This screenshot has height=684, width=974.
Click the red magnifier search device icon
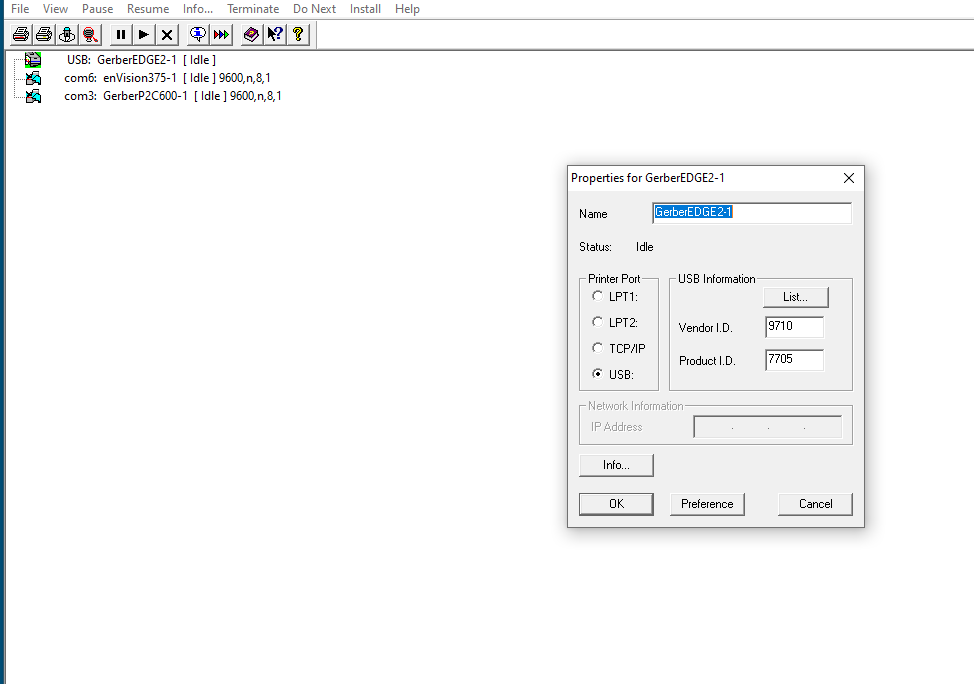(x=90, y=34)
